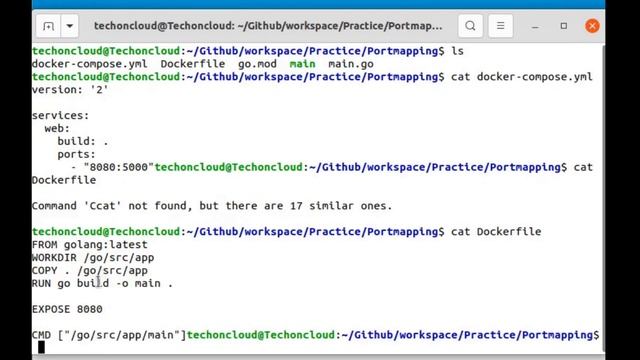Click go.mod in ls output
The width and height of the screenshot is (640, 360).
pos(257,64)
